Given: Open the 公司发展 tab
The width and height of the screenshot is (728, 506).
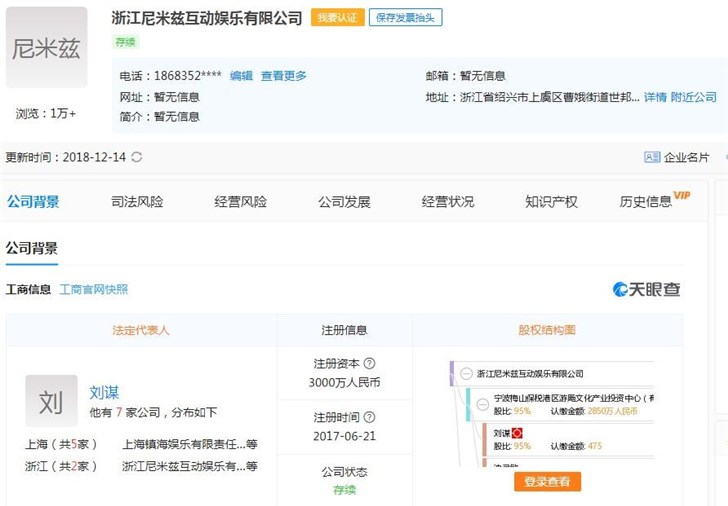Looking at the screenshot, I should pyautogui.click(x=344, y=202).
